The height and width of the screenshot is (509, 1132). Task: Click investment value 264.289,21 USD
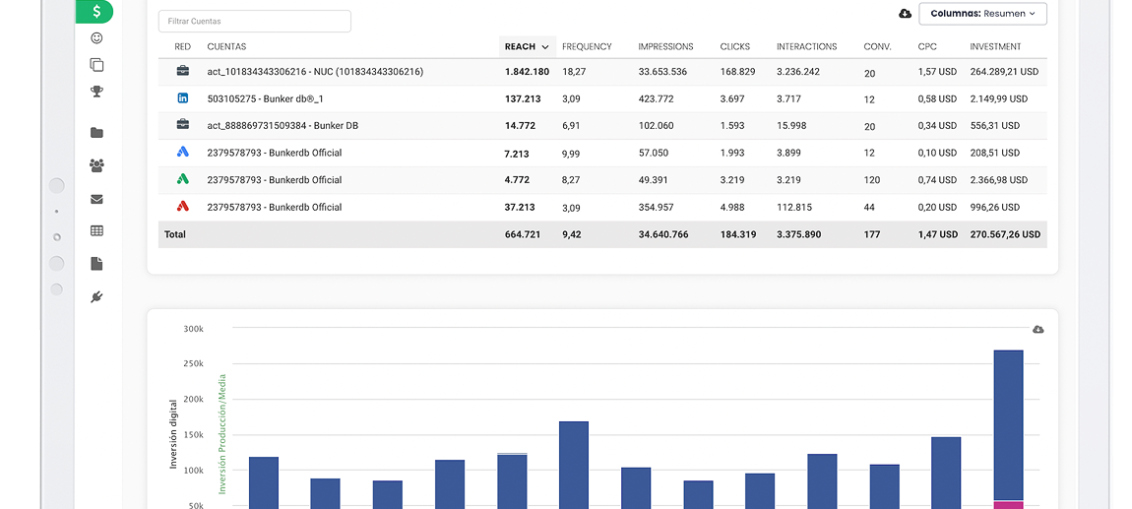tap(1004, 71)
